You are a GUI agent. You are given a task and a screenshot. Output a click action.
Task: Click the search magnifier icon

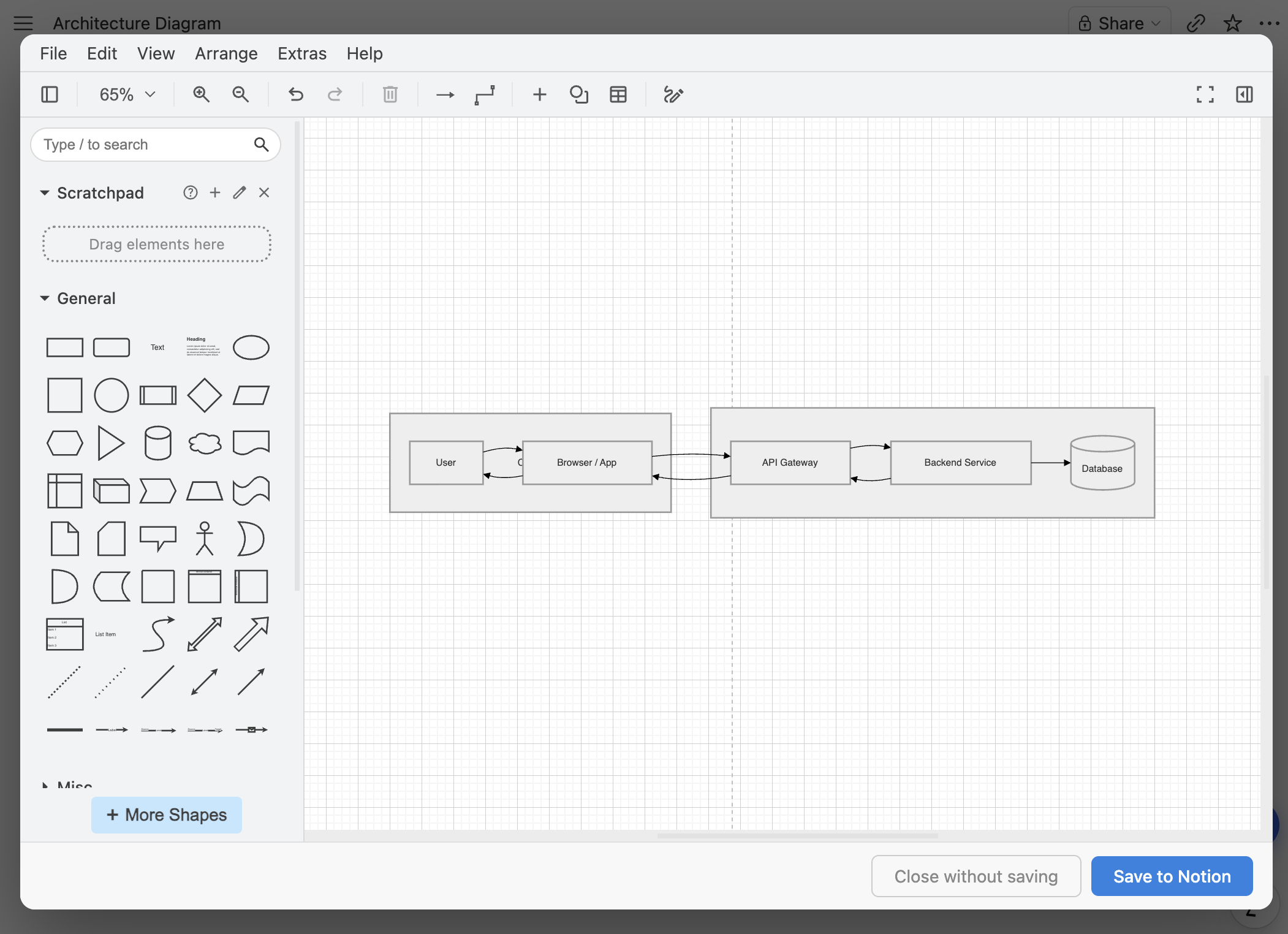pyautogui.click(x=262, y=145)
